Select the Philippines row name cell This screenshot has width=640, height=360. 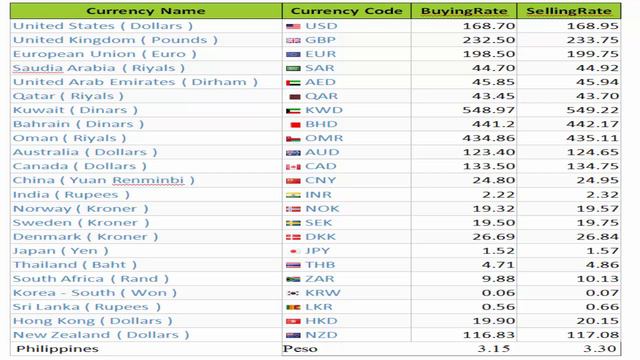[x=146, y=349]
